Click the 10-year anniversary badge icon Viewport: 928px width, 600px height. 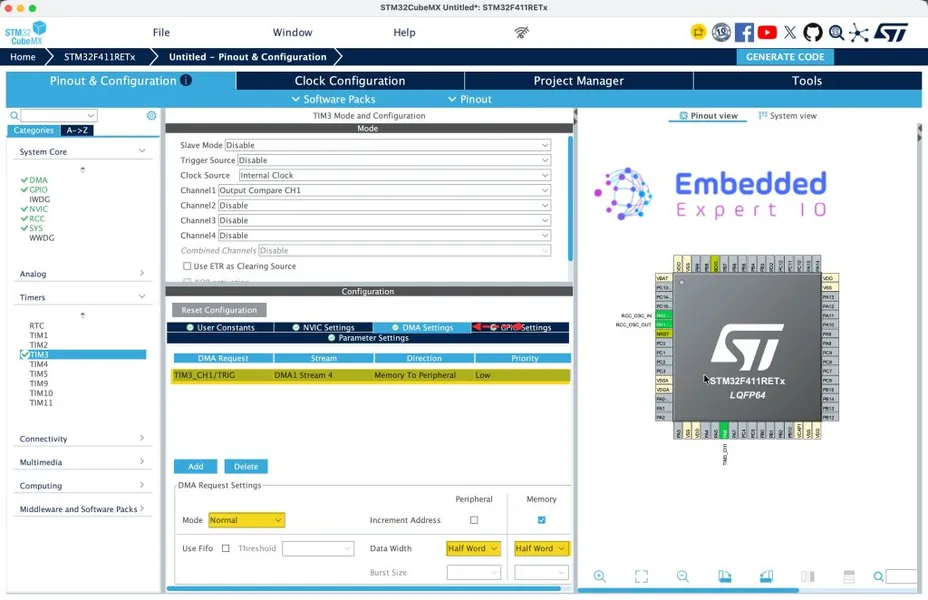[721, 32]
